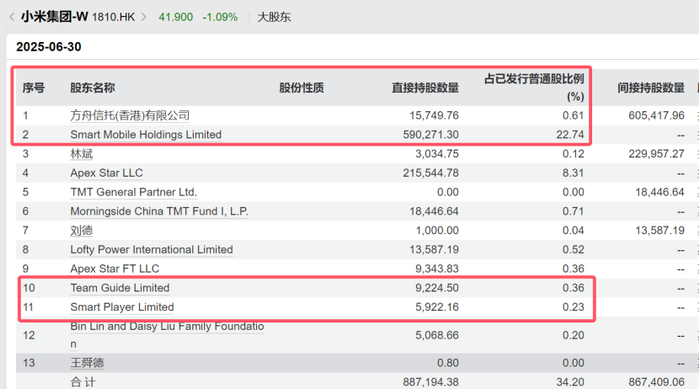
Task: Open 林斌 shareholder link
Action: coord(81,154)
